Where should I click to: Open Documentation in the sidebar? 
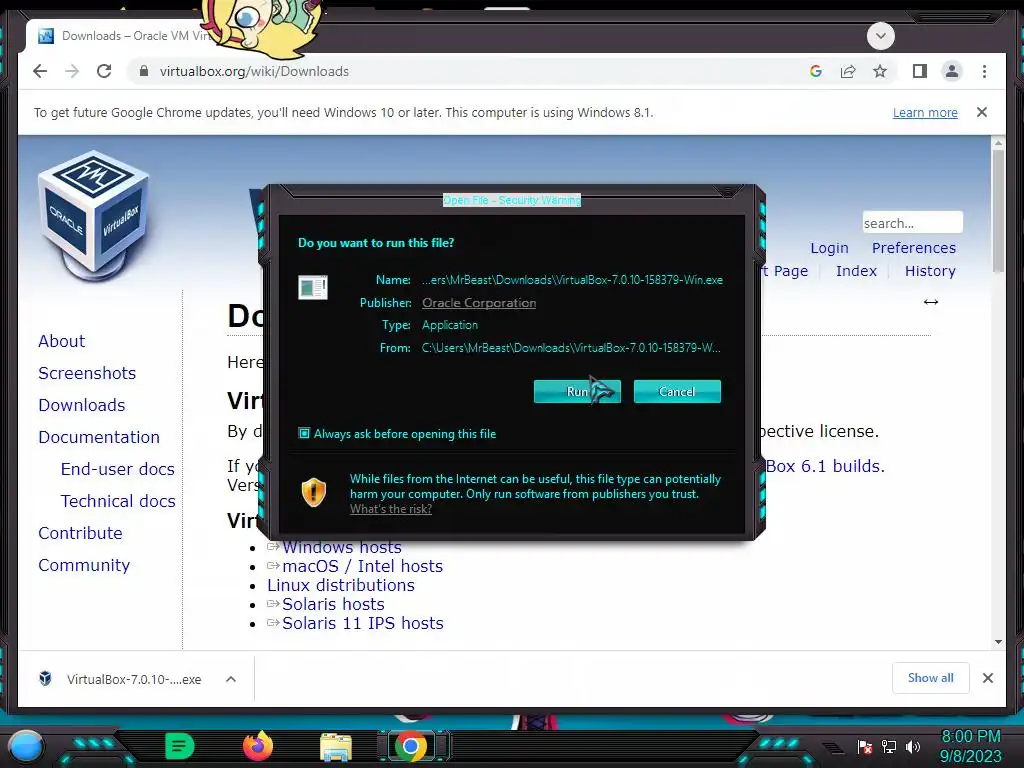click(x=99, y=437)
